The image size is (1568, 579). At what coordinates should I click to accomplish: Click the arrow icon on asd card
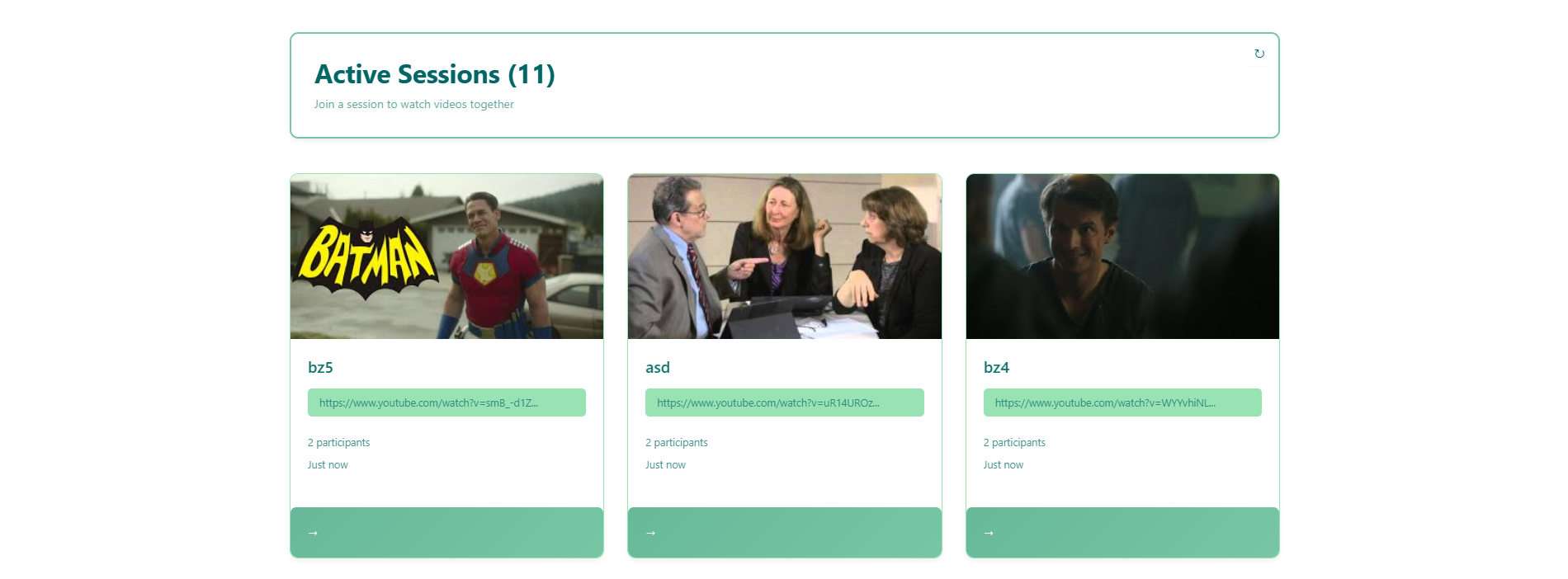(650, 533)
